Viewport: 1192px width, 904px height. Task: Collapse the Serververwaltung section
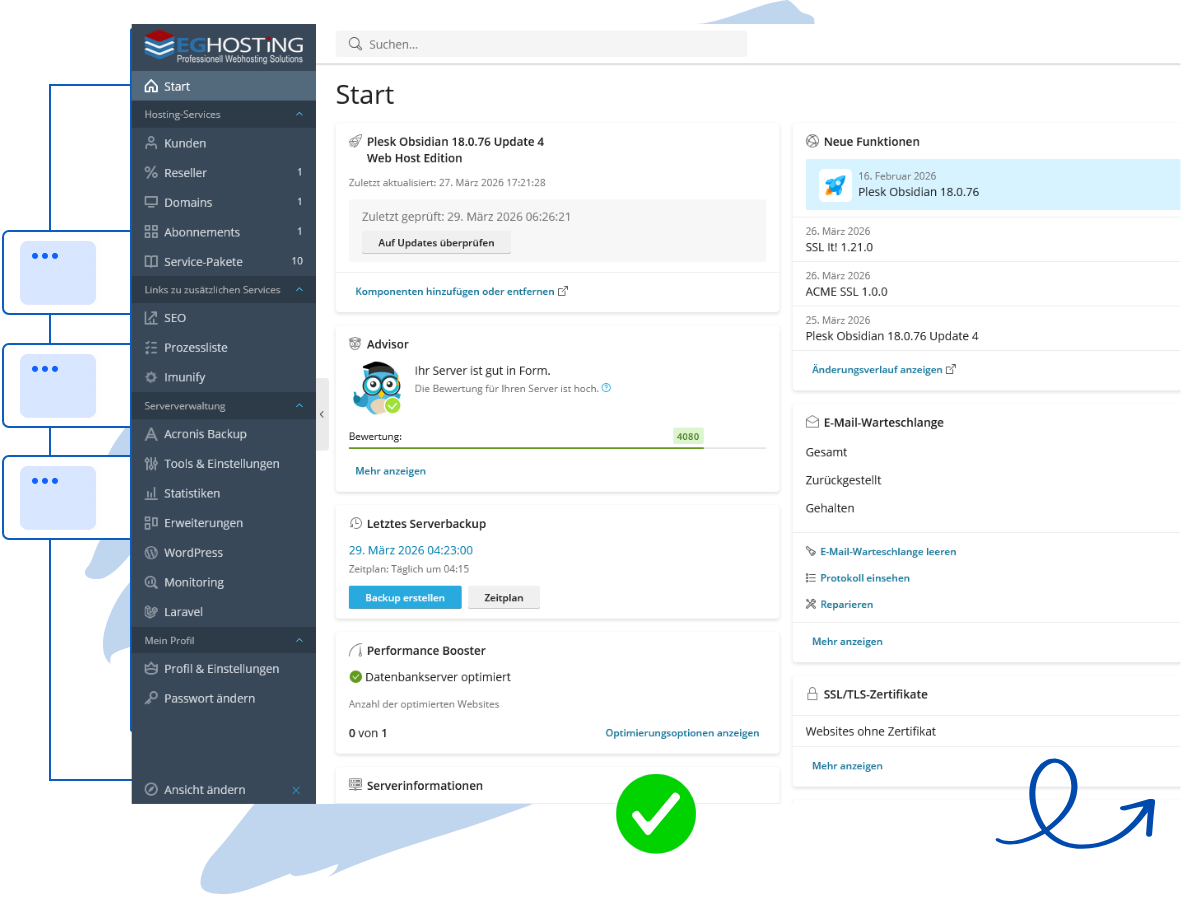(x=298, y=405)
